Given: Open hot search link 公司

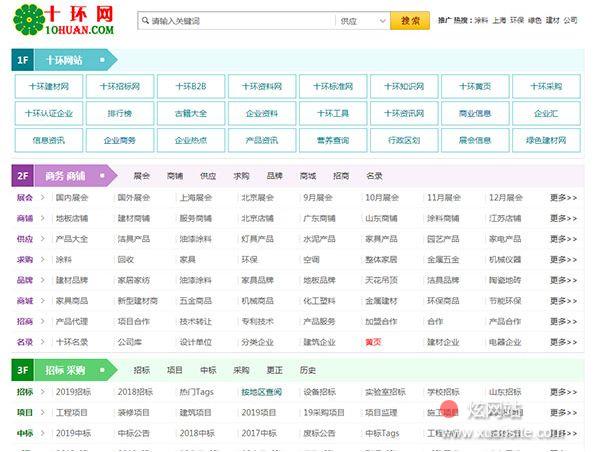Looking at the screenshot, I should point(570,20).
